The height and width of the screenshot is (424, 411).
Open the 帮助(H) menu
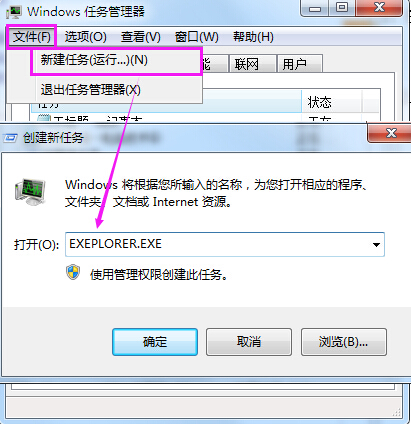coord(253,37)
